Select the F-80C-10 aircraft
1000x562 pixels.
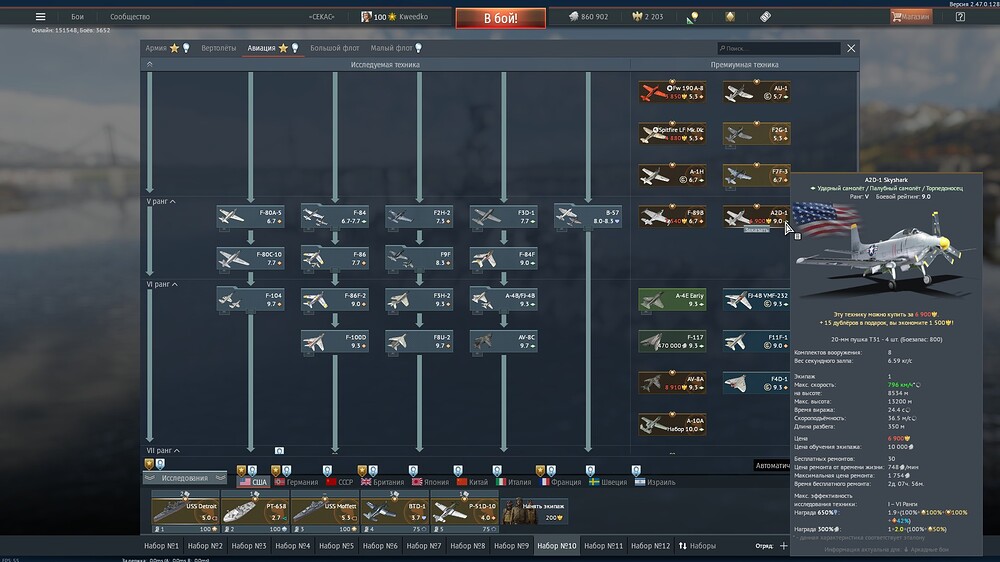pyautogui.click(x=250, y=258)
